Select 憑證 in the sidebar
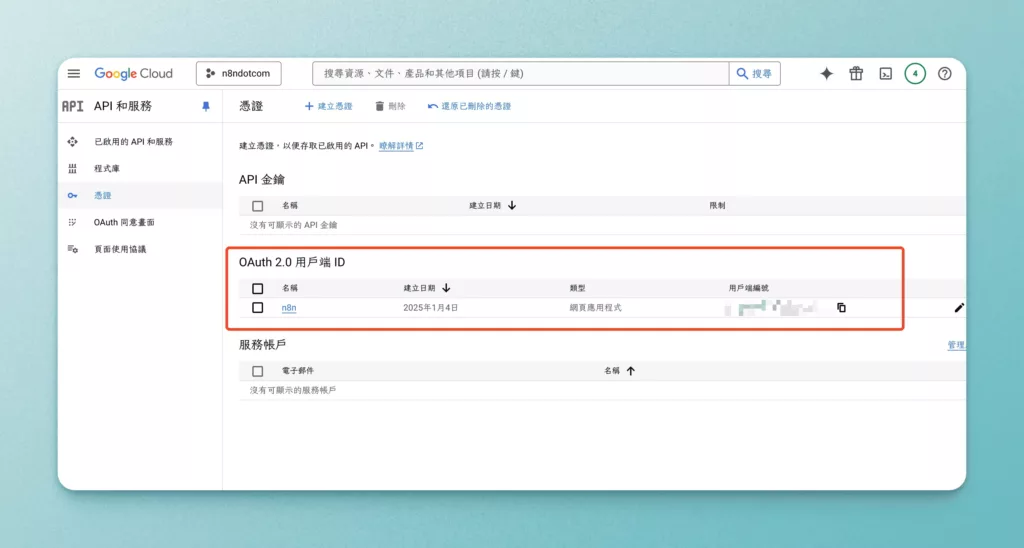The width and height of the screenshot is (1024, 548). (103, 195)
